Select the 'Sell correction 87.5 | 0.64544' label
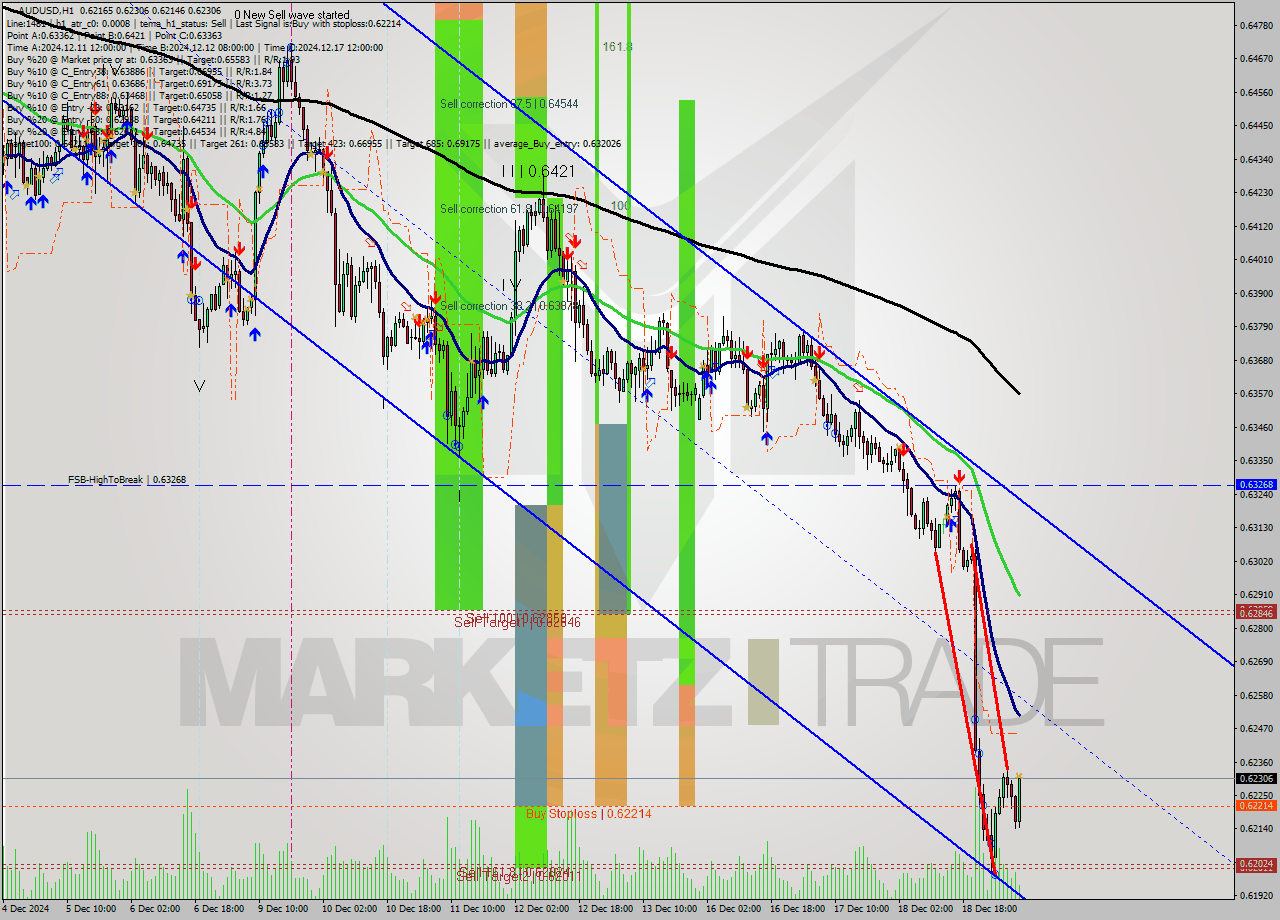Viewport: 1280px width, 920px height. (x=509, y=104)
